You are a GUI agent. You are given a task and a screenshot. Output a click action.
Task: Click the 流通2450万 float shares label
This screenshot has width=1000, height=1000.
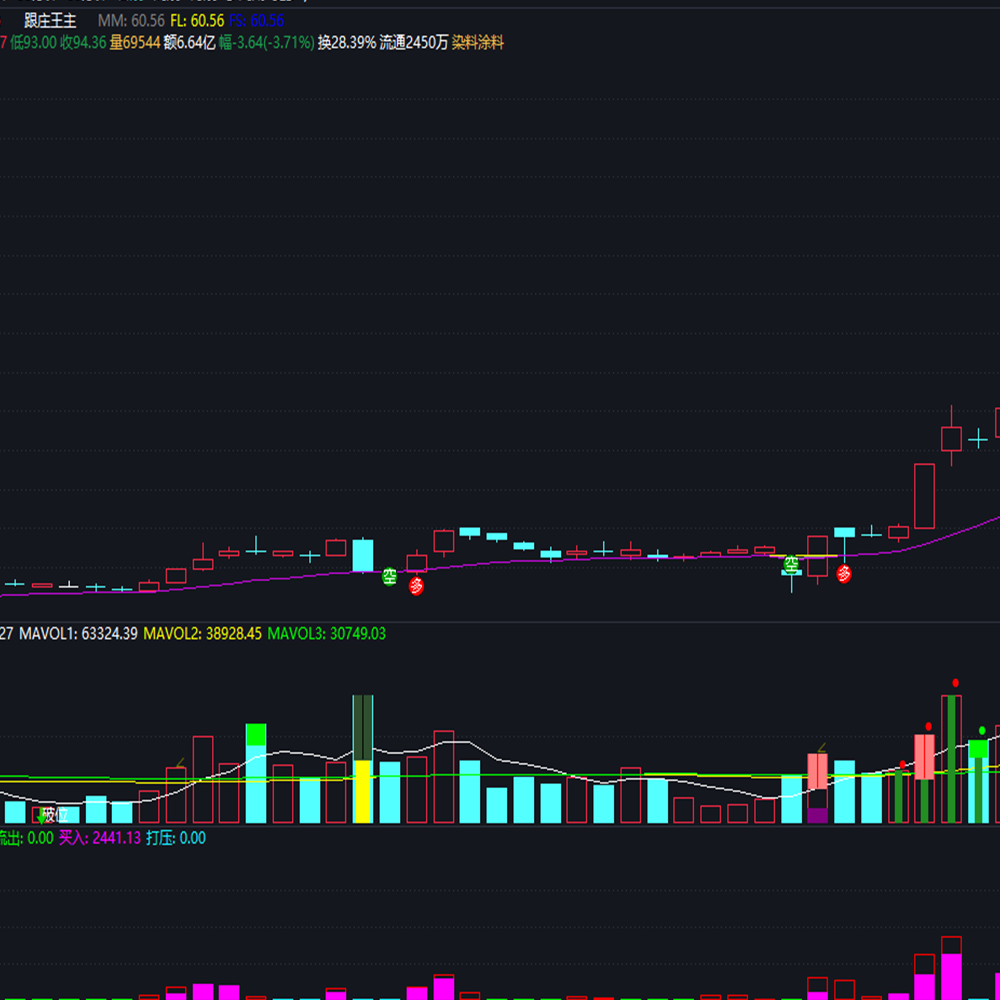click(x=414, y=43)
